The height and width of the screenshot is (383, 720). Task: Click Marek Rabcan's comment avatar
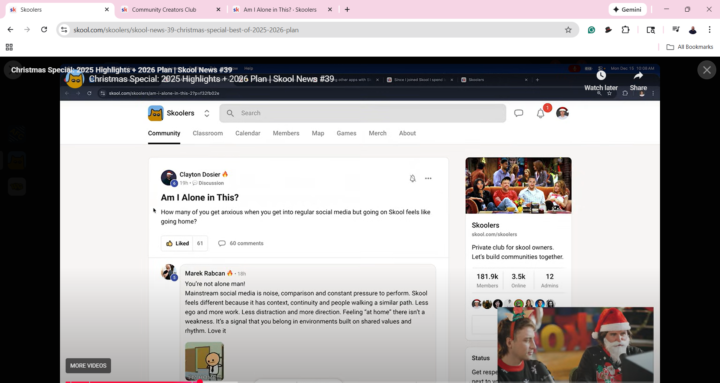[x=169, y=271]
